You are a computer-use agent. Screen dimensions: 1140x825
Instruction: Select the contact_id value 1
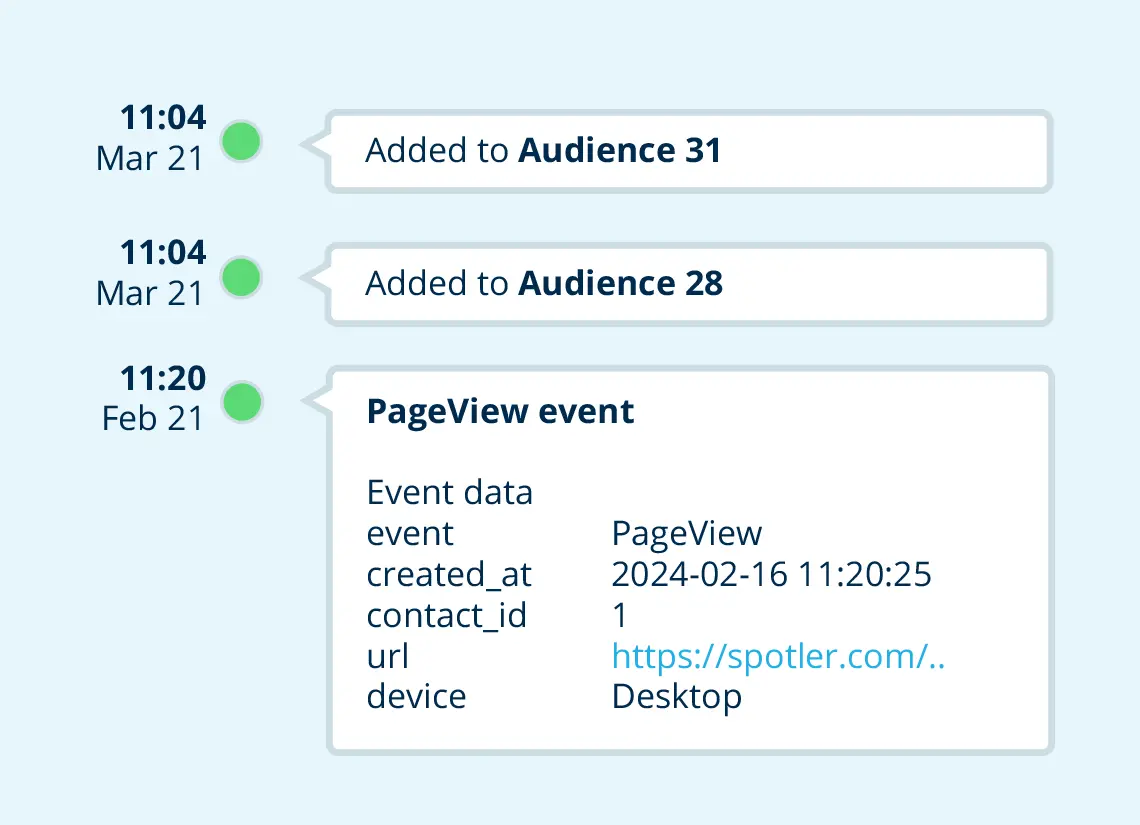coord(619,615)
